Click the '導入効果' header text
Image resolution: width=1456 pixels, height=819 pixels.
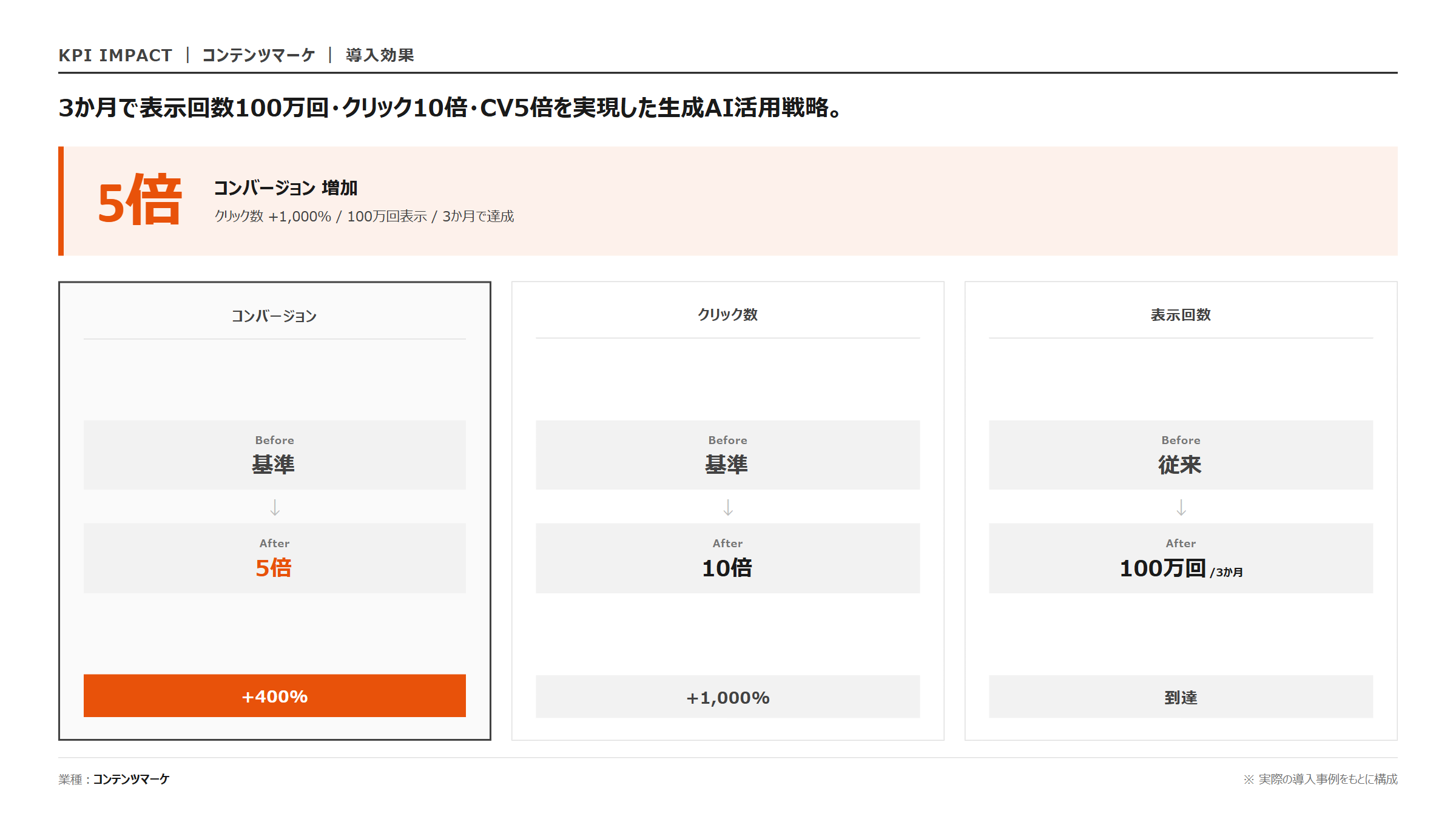pos(380,55)
